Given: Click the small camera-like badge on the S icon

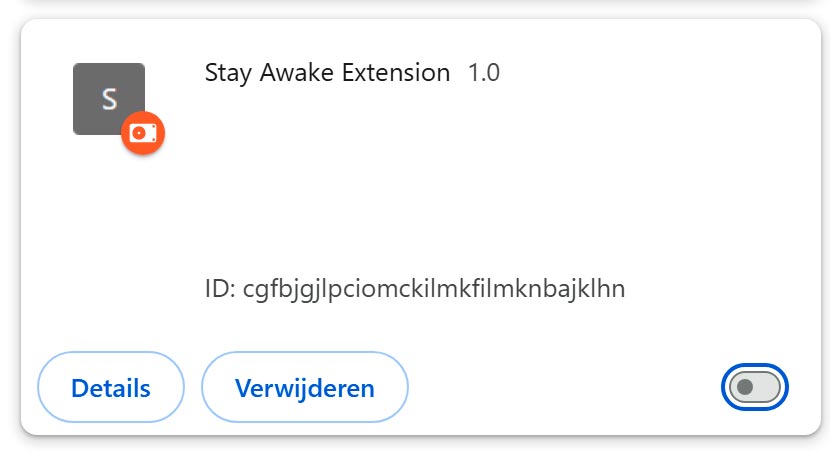Looking at the screenshot, I should [x=143, y=133].
